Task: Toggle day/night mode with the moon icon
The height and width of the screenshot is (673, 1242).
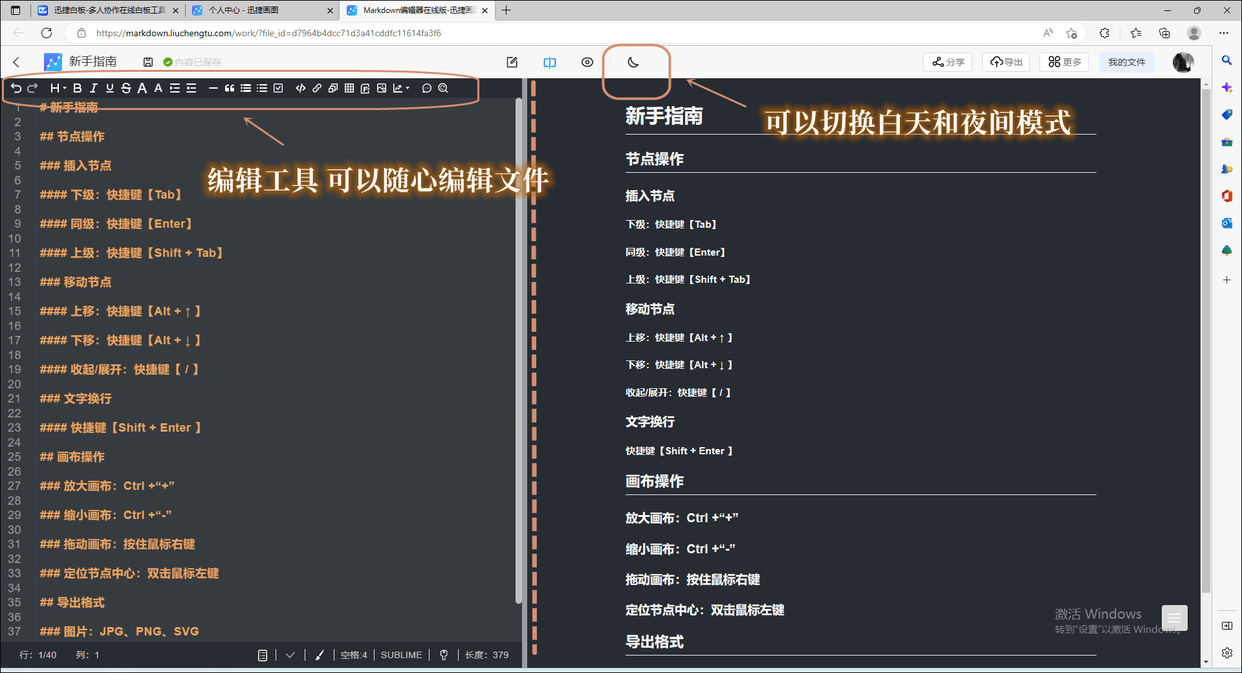Action: click(633, 62)
